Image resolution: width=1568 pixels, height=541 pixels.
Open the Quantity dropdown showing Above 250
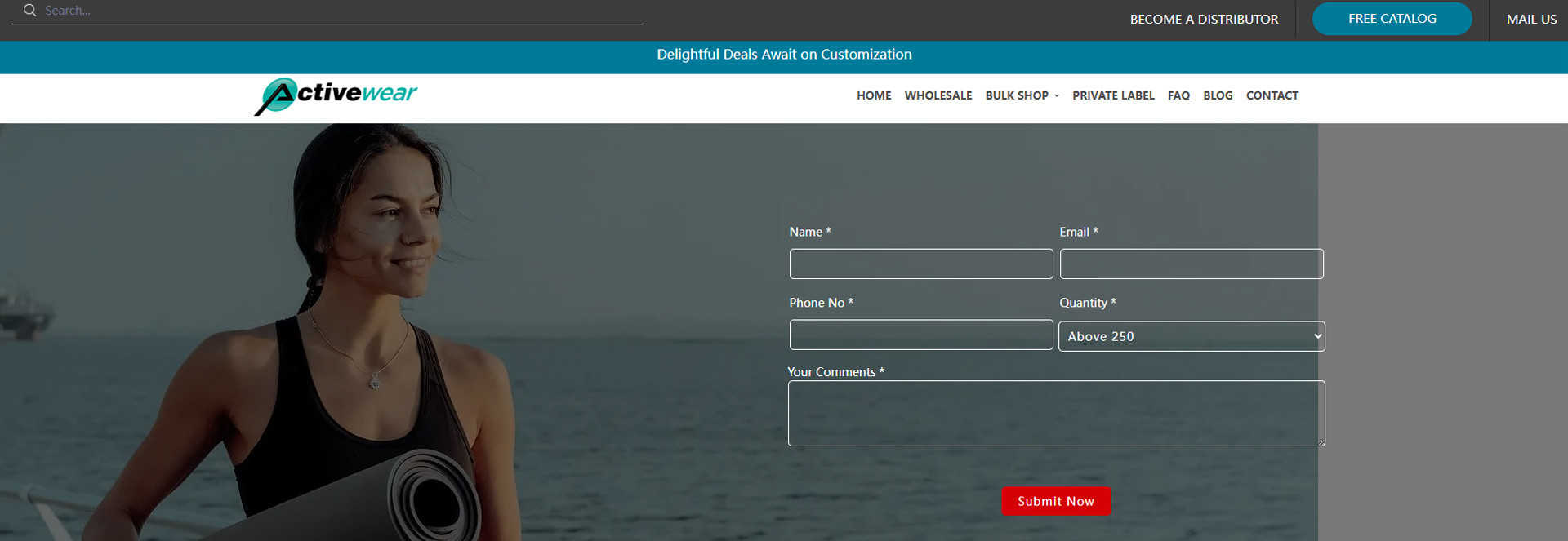tap(1192, 336)
